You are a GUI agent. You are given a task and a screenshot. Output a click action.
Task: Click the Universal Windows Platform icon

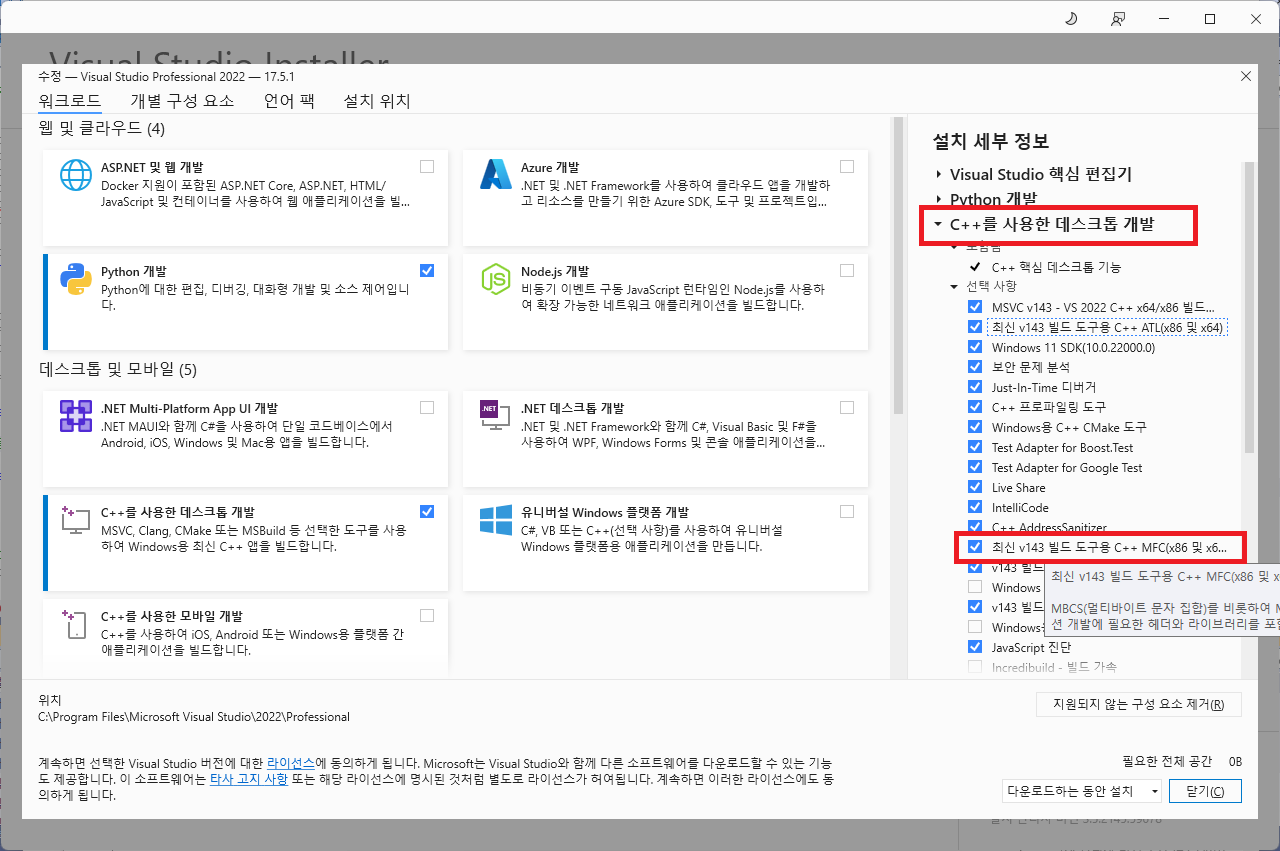pyautogui.click(x=496, y=521)
